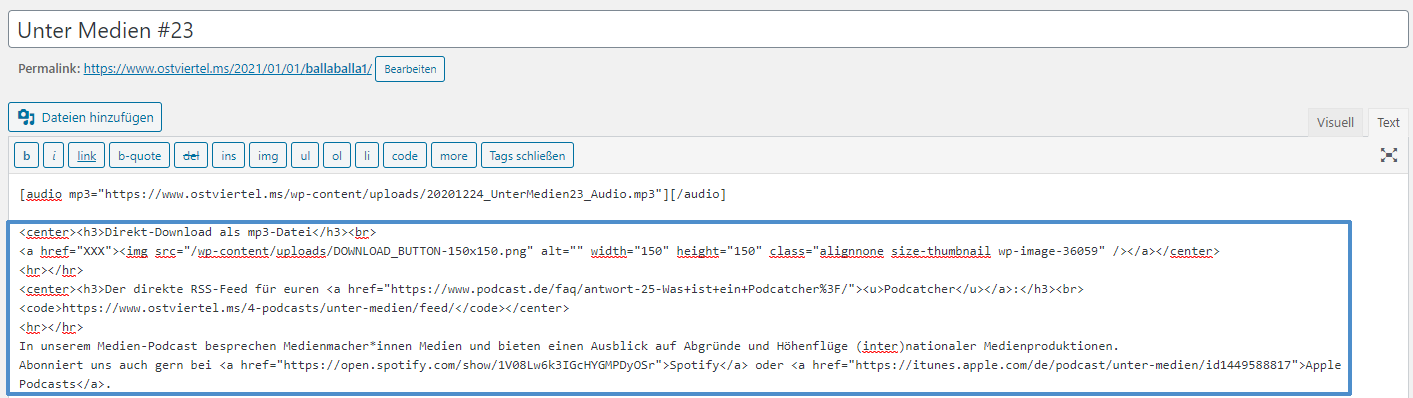Click the bold 'b' quicktag button
The image size is (1413, 398).
pos(26,155)
